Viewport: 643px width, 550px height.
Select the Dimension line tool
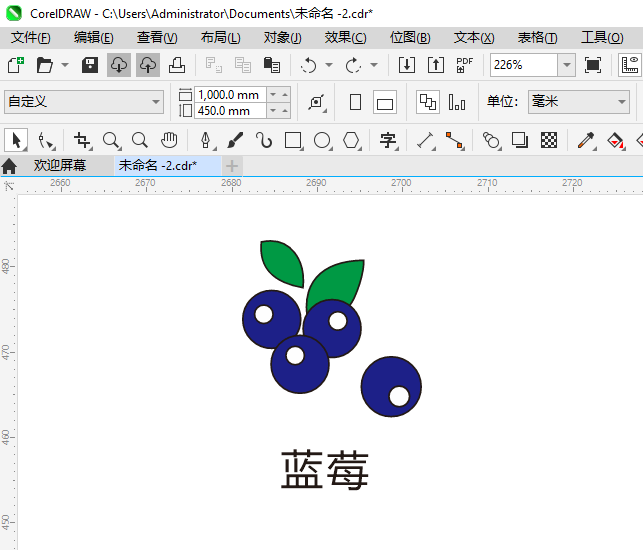(426, 141)
